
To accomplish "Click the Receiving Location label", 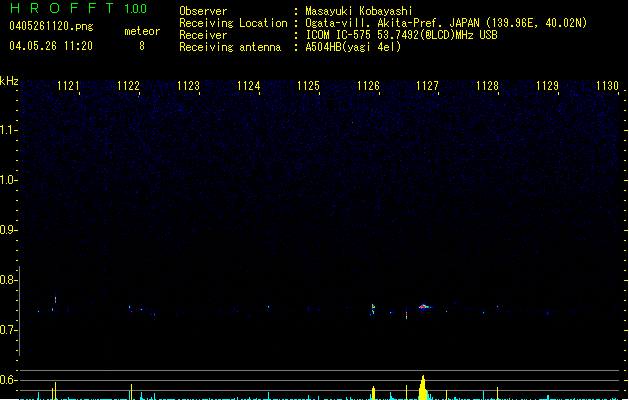I will 233,23.
